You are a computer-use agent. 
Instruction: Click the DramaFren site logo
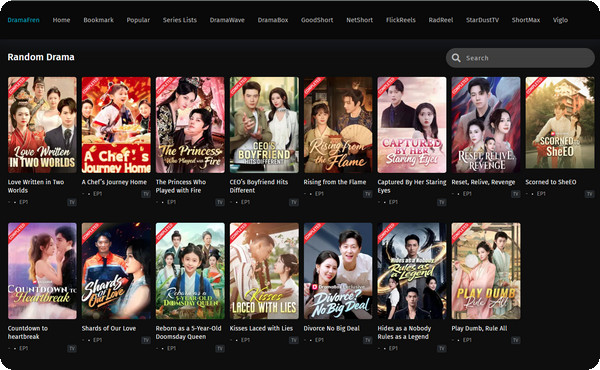[23, 20]
